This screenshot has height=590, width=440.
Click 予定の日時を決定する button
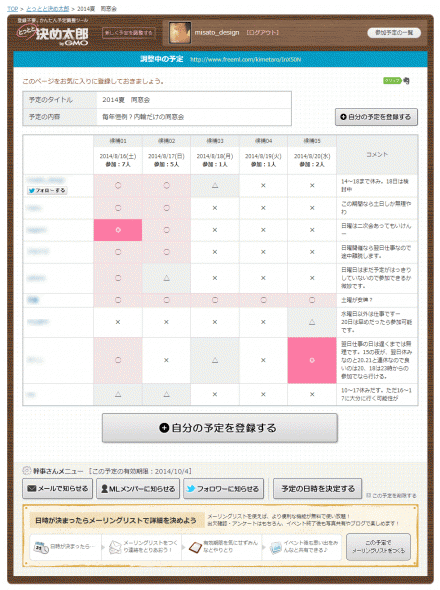point(317,488)
